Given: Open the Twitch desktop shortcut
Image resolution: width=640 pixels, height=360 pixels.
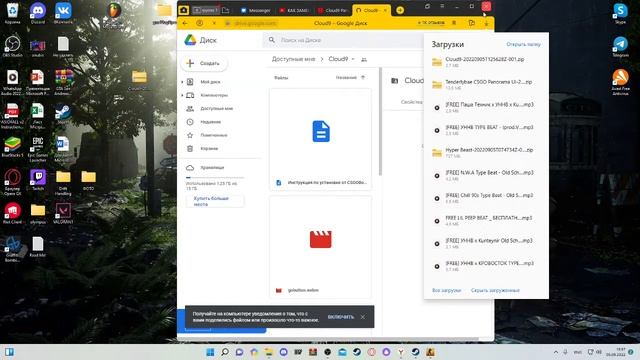Looking at the screenshot, I should [x=38, y=180].
